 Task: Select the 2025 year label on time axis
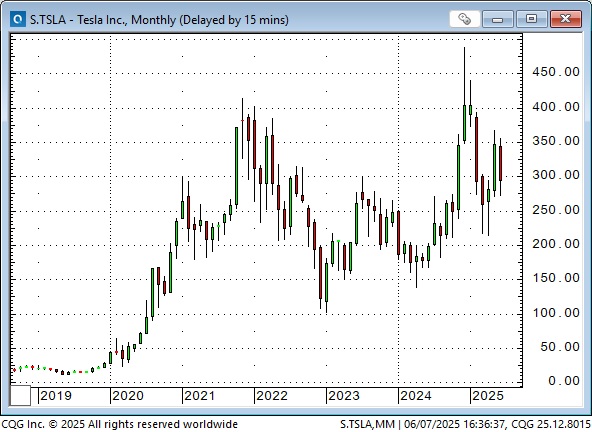click(488, 396)
